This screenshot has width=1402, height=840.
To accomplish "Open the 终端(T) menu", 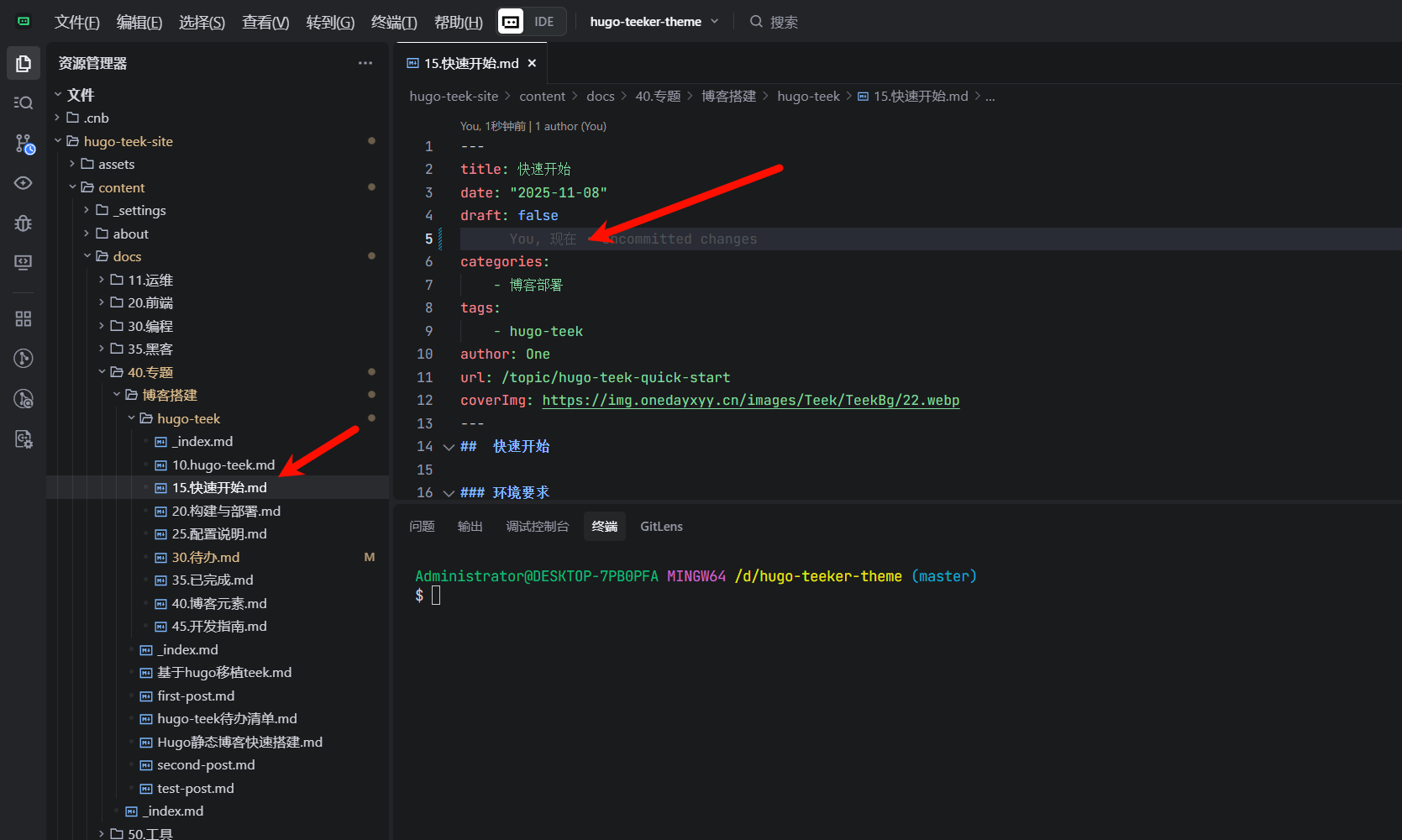I will 393,22.
